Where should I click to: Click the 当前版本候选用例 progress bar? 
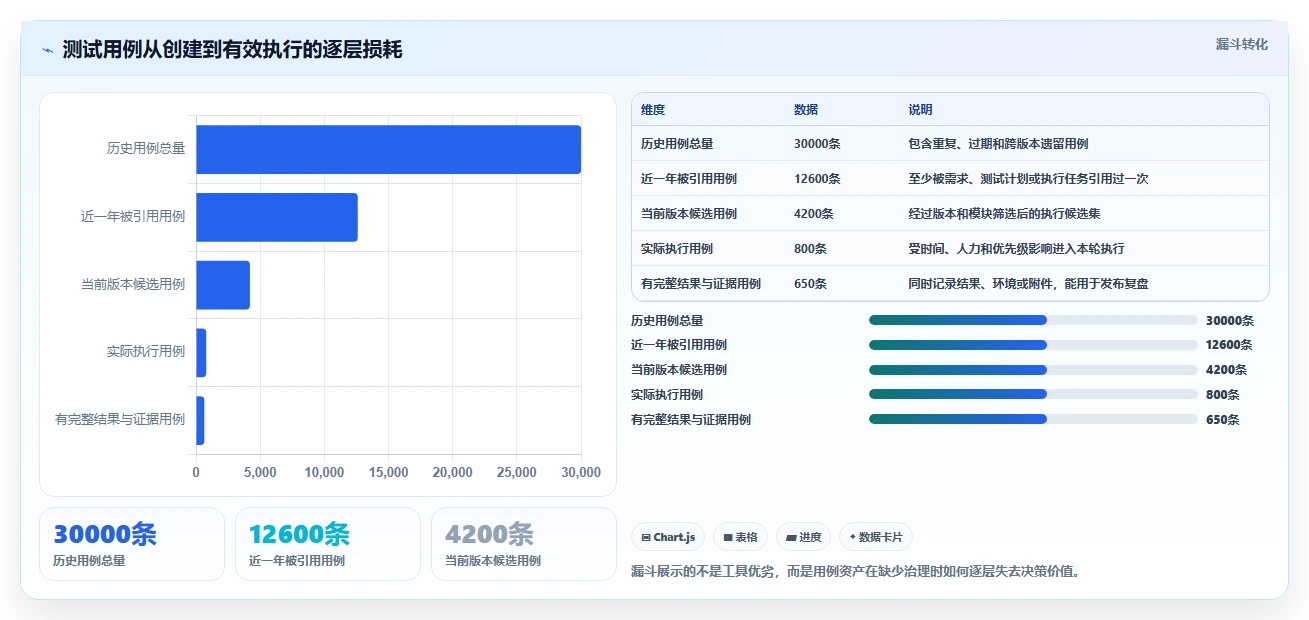pos(1033,369)
